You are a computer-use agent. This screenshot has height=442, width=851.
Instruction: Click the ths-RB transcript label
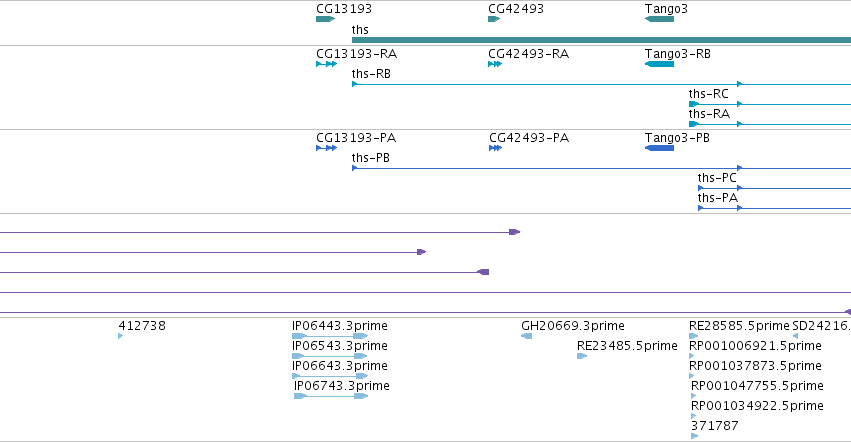pos(371,74)
